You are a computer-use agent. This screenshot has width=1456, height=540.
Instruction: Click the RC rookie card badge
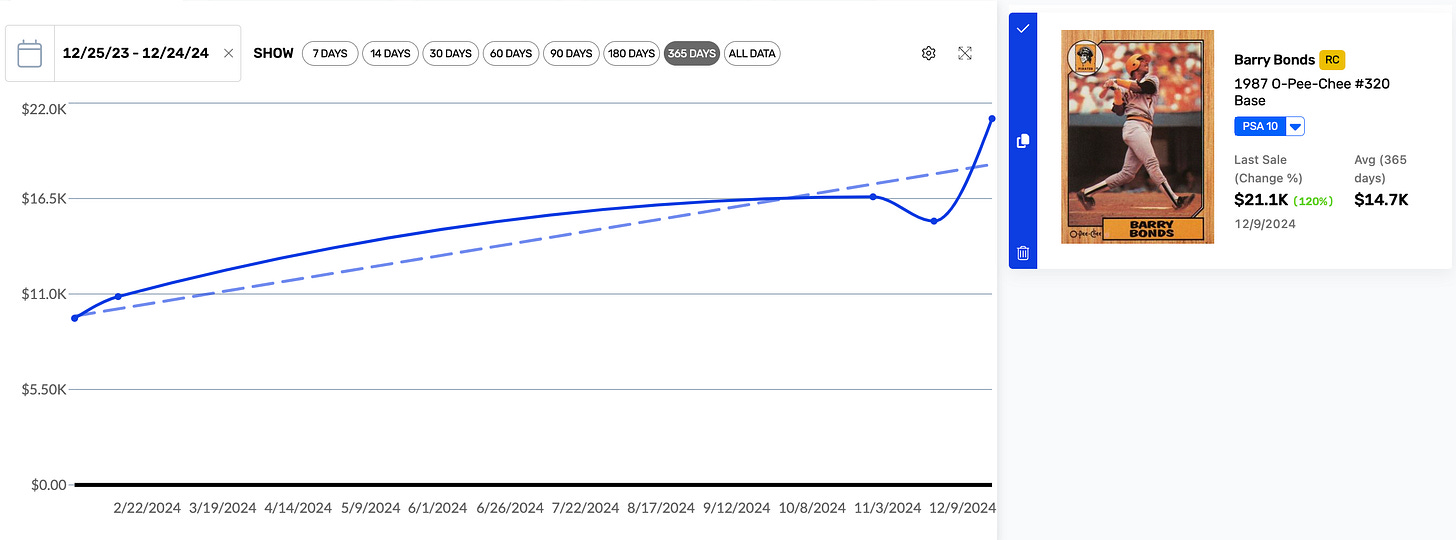(1331, 60)
